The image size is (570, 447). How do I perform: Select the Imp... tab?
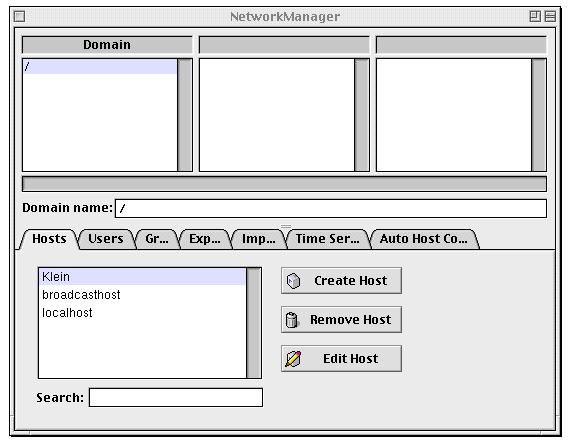point(258,239)
